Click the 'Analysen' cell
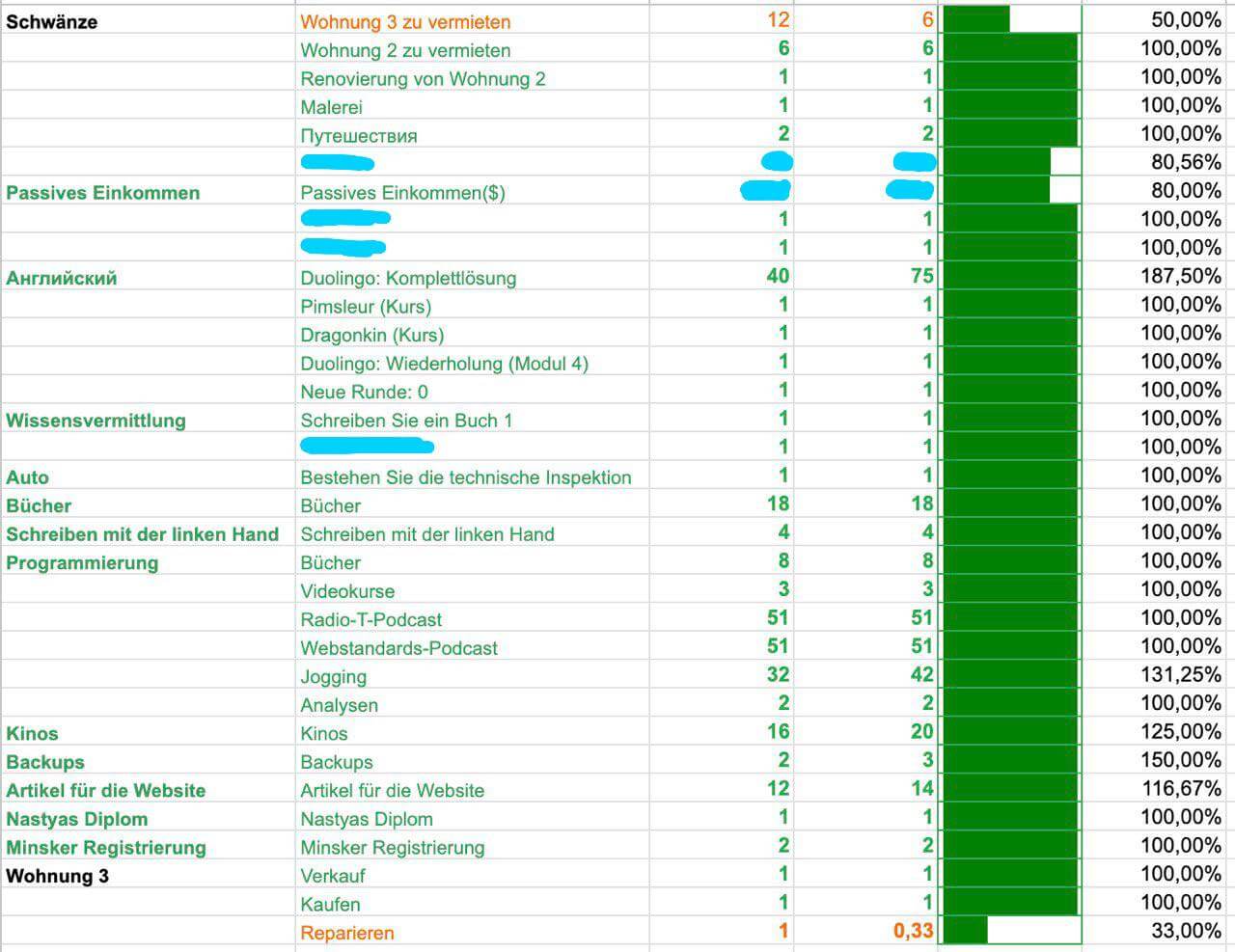The height and width of the screenshot is (952, 1235). click(x=472, y=704)
